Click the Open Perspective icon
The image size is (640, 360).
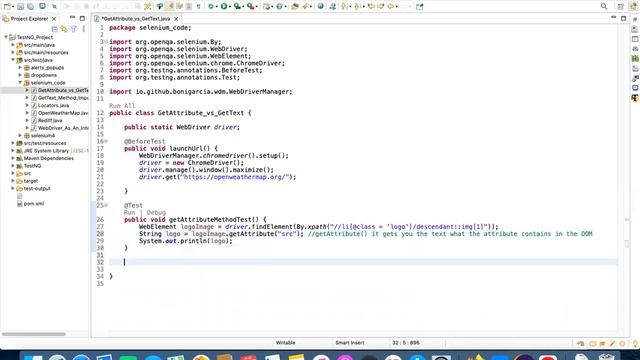tap(620, 7)
